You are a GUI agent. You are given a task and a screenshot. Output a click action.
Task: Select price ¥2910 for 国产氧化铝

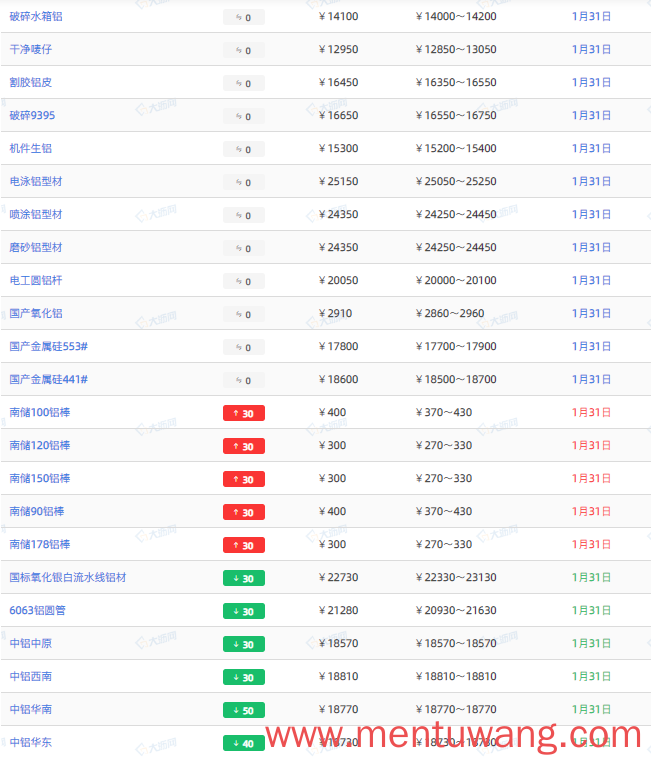point(336,313)
